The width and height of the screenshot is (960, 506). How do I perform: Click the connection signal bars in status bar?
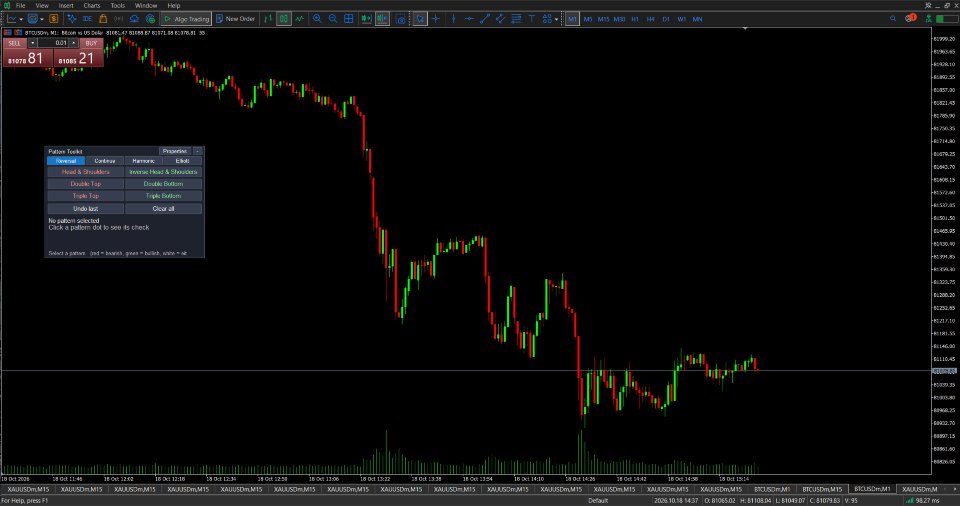coord(910,500)
